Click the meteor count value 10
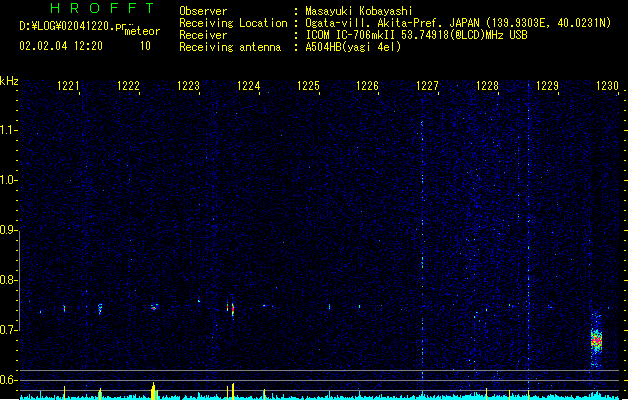629x400 pixels. pos(145,46)
